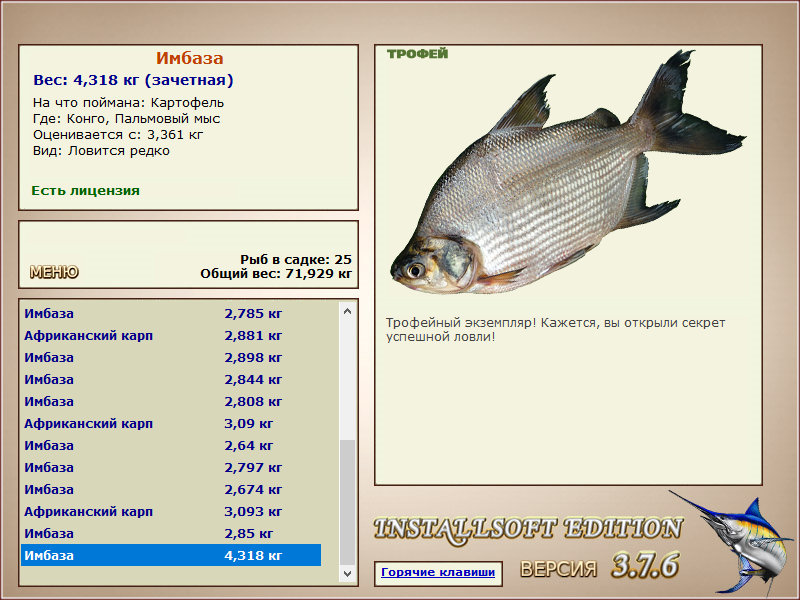800x600 pixels.
Task: Click the scroll up arrow of fish list
Action: (347, 311)
